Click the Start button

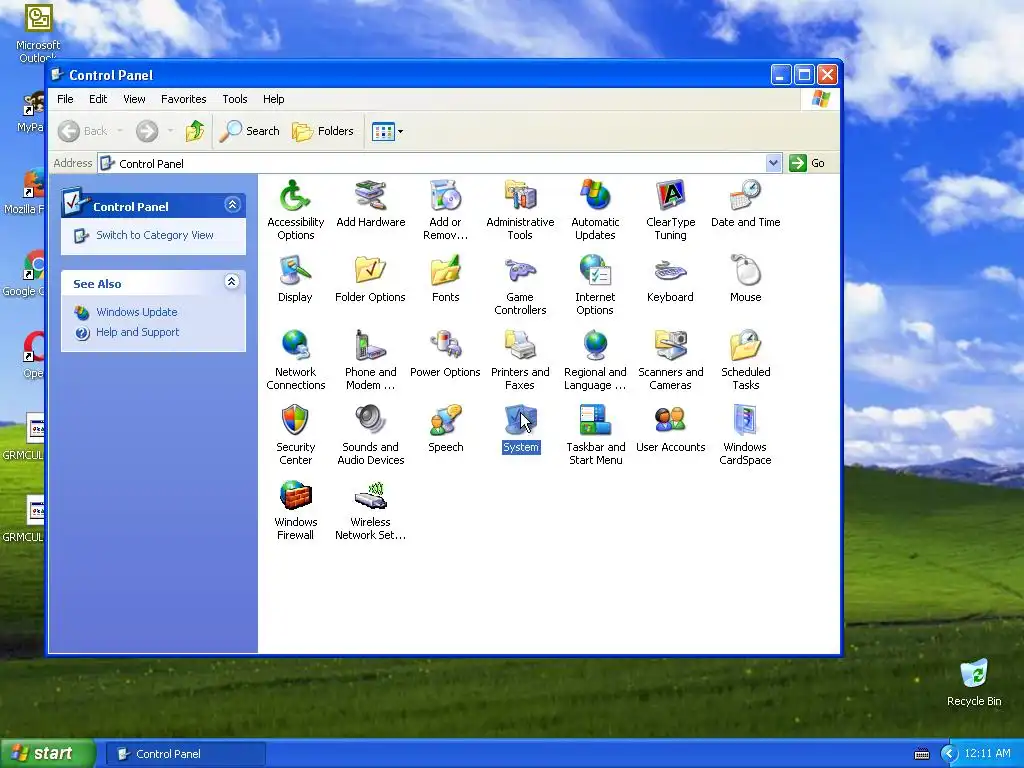(x=46, y=754)
